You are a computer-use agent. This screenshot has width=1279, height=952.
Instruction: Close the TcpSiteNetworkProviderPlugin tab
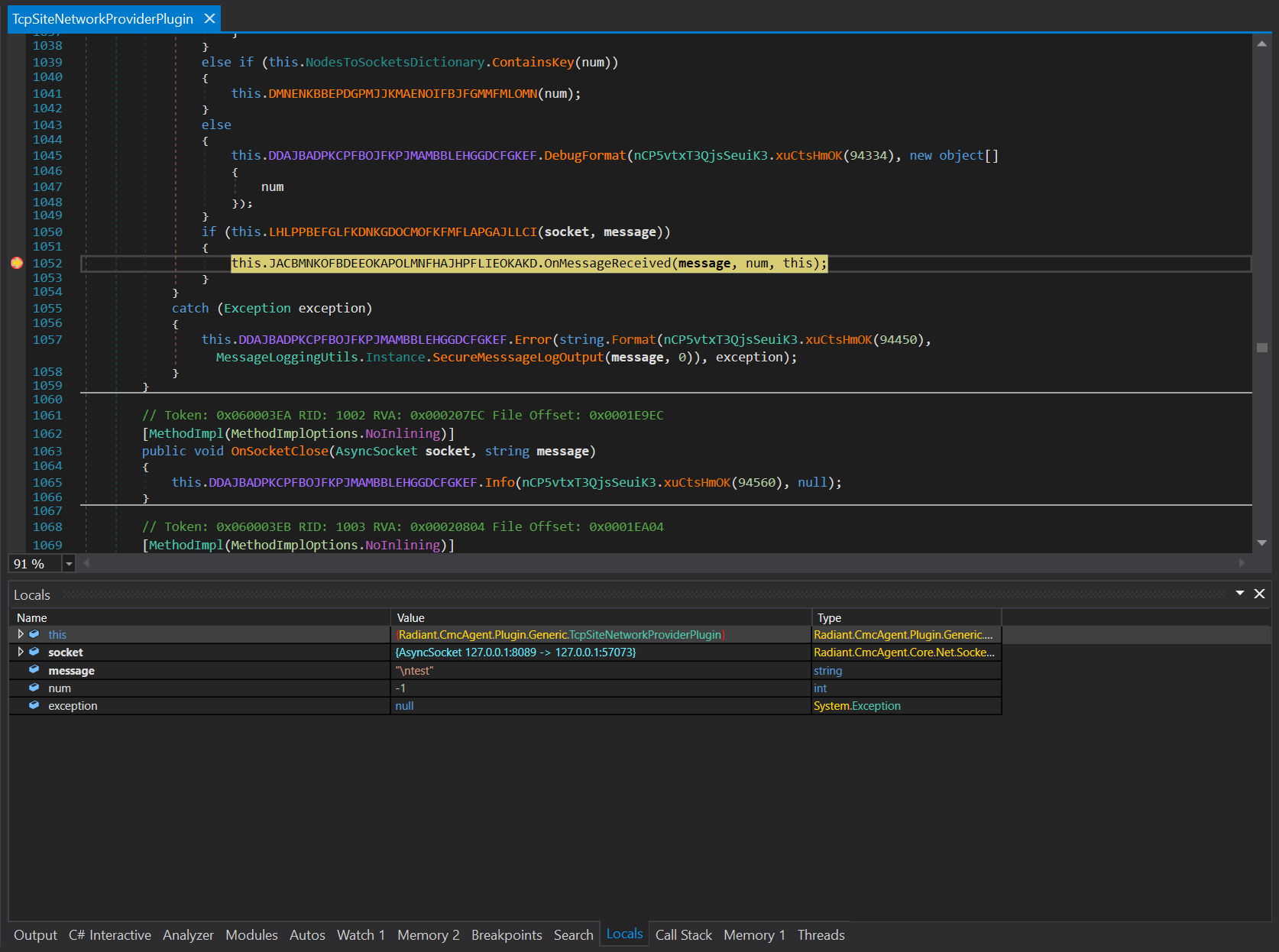(x=209, y=18)
